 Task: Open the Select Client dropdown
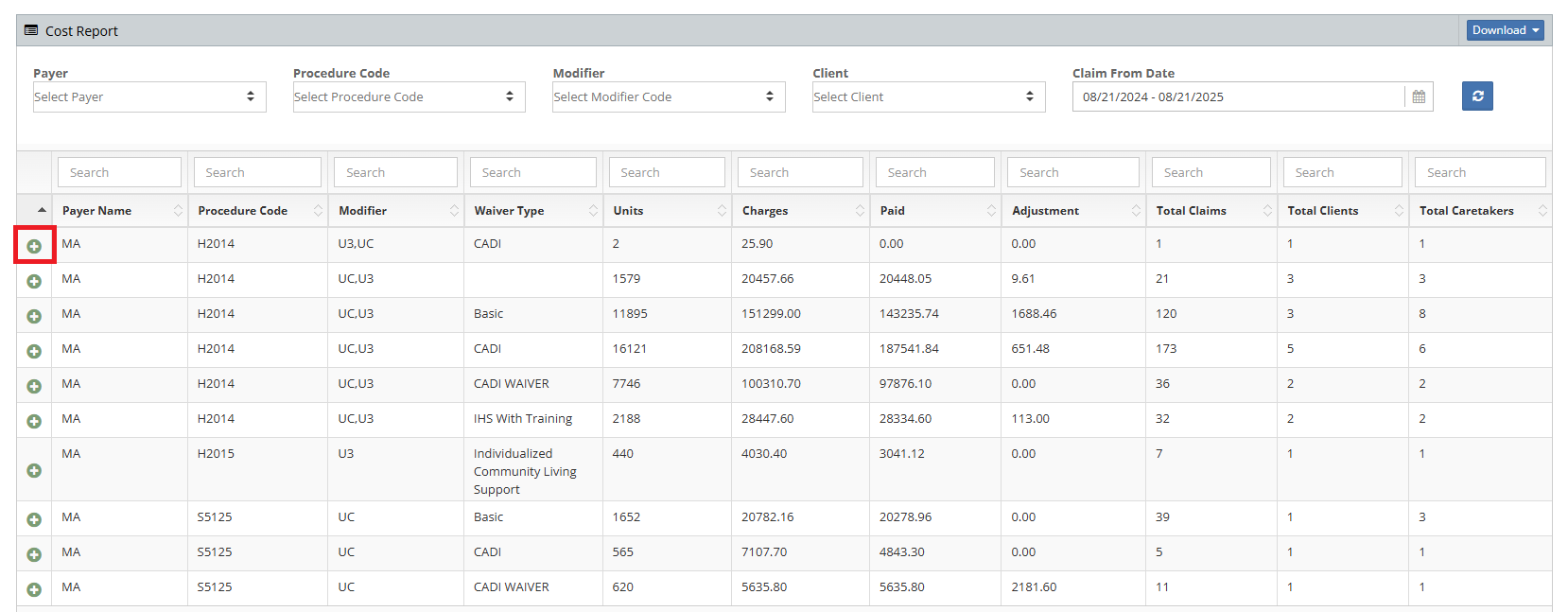[929, 96]
